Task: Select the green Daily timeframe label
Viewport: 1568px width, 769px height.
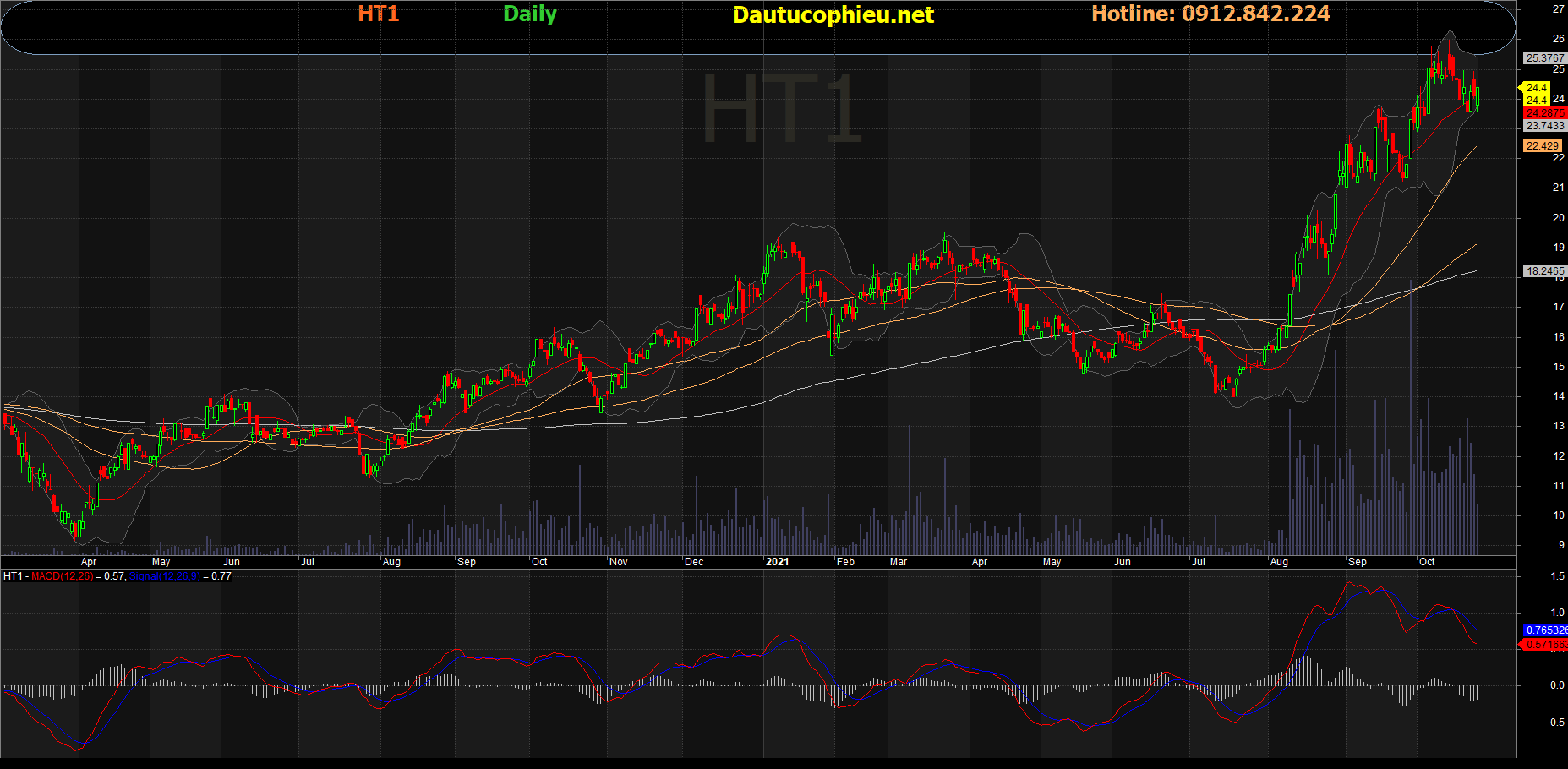Action: [x=529, y=14]
